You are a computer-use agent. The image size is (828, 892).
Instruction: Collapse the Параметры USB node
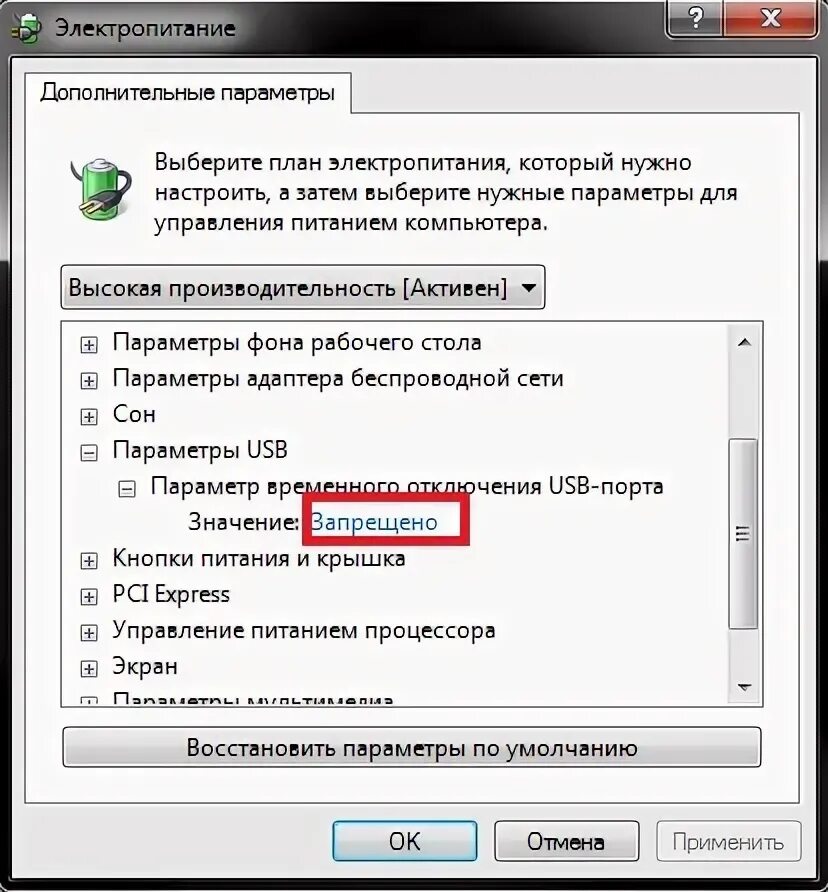coord(88,453)
